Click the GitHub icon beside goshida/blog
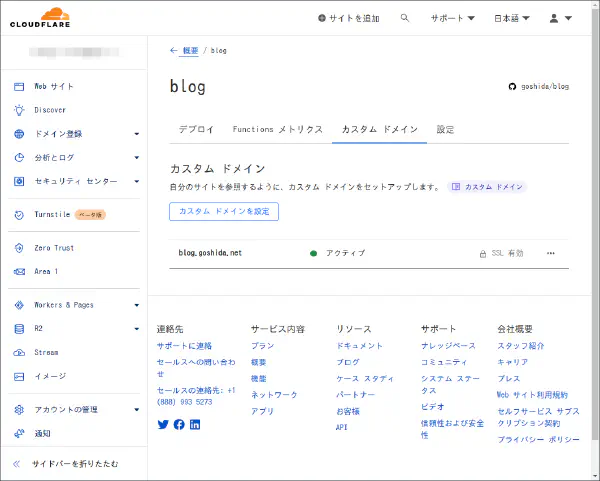Image resolution: width=600 pixels, height=481 pixels. [x=512, y=86]
